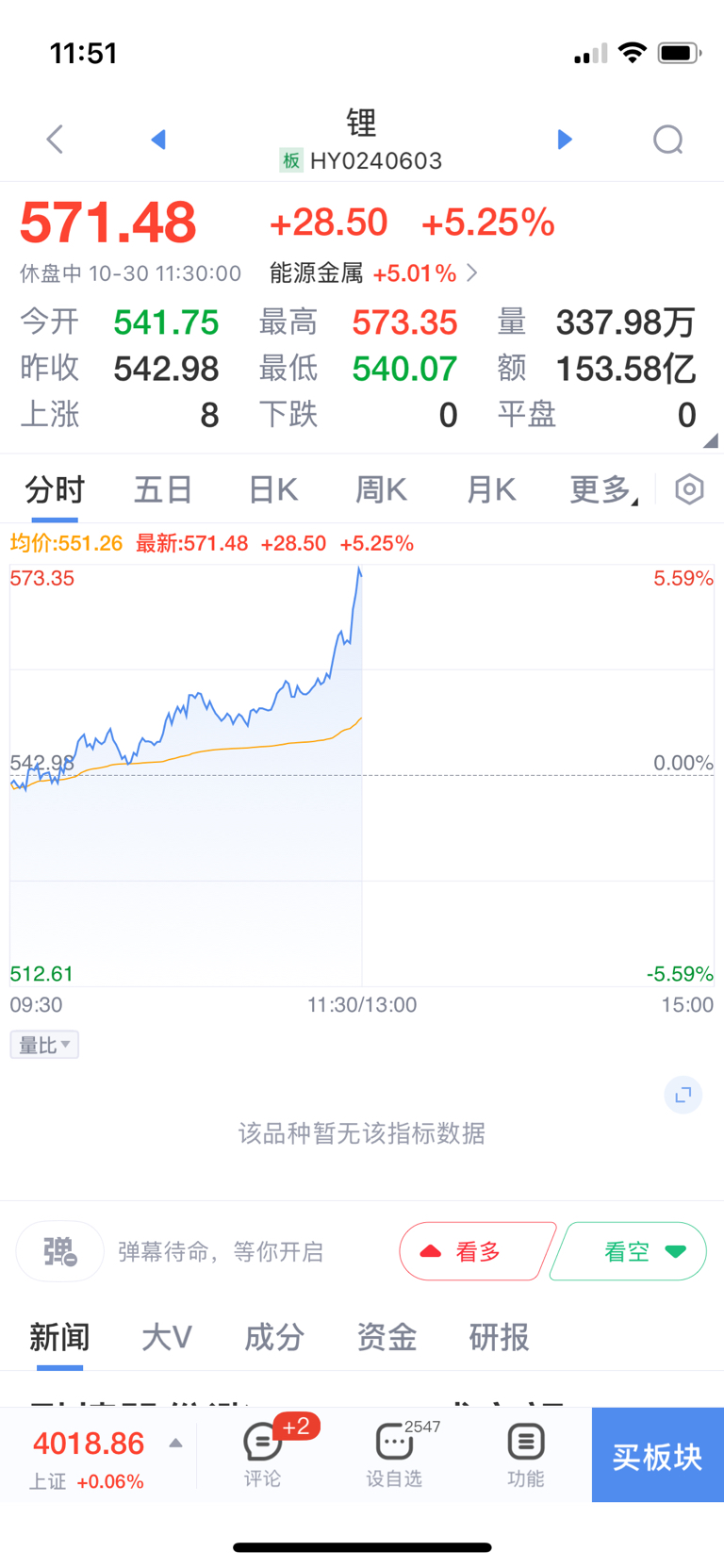
Task: Open chart settings hexagon icon
Action: click(x=689, y=489)
